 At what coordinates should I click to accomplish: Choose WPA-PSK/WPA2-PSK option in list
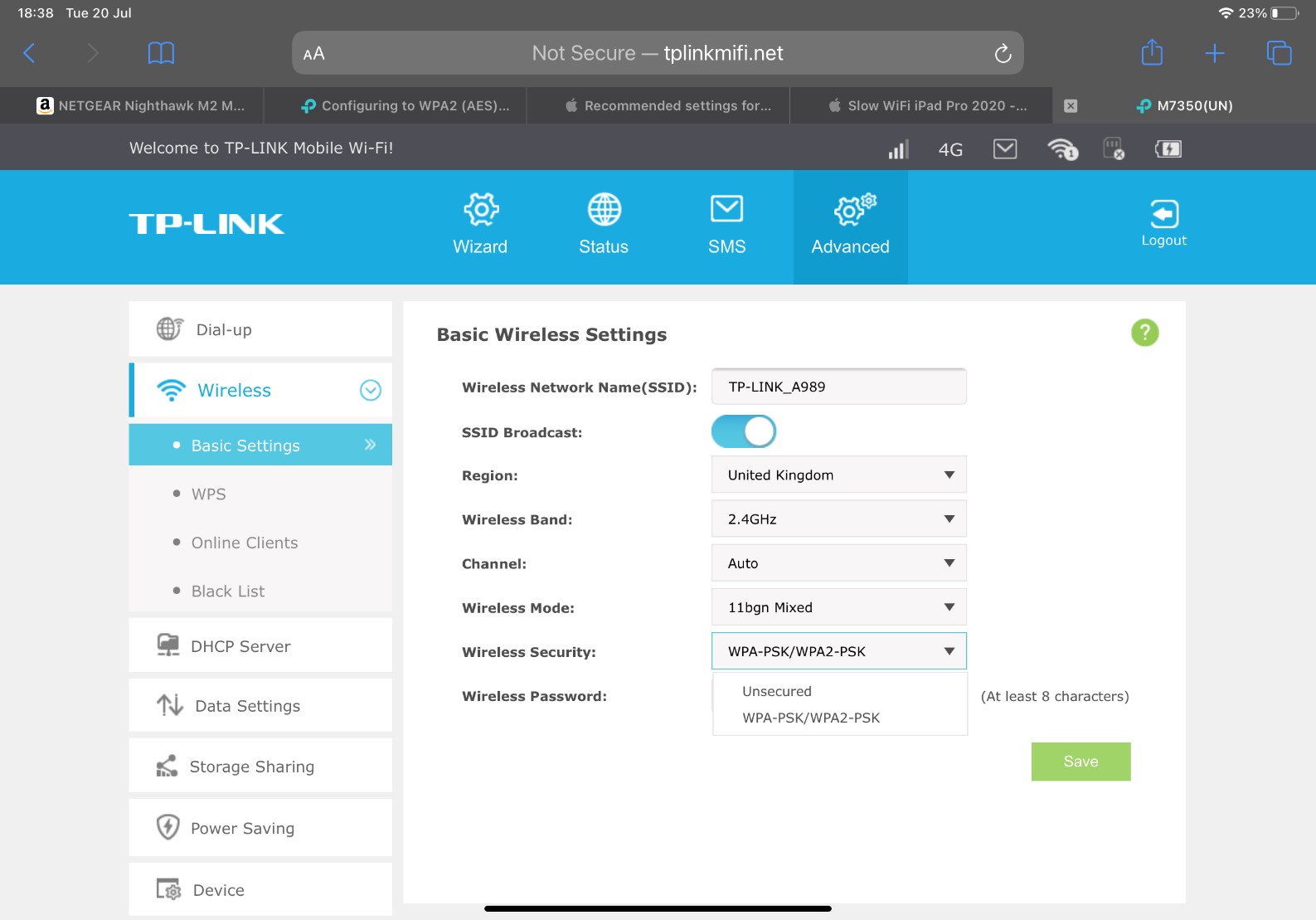point(840,718)
